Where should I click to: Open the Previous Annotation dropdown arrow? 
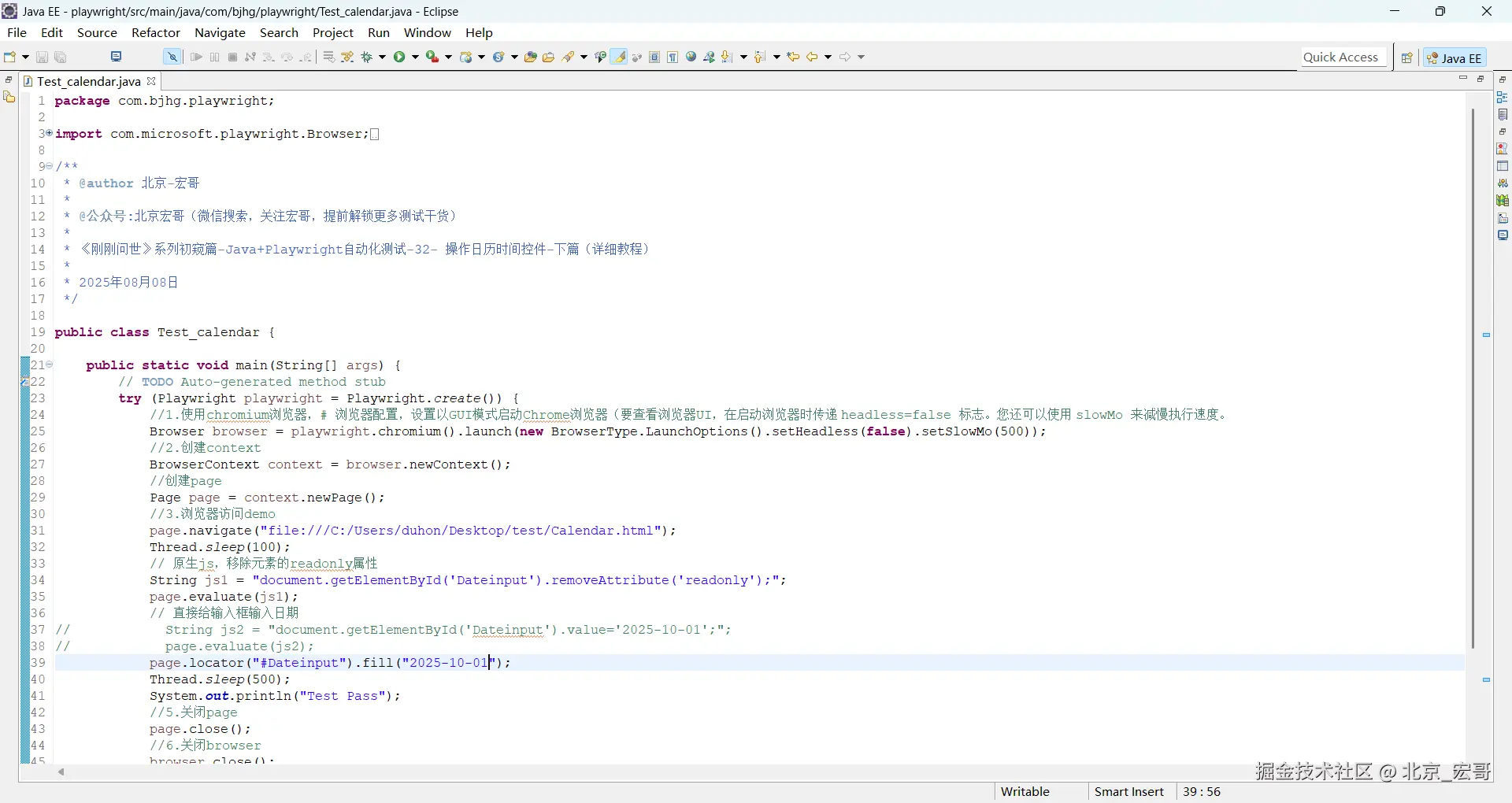click(x=776, y=57)
